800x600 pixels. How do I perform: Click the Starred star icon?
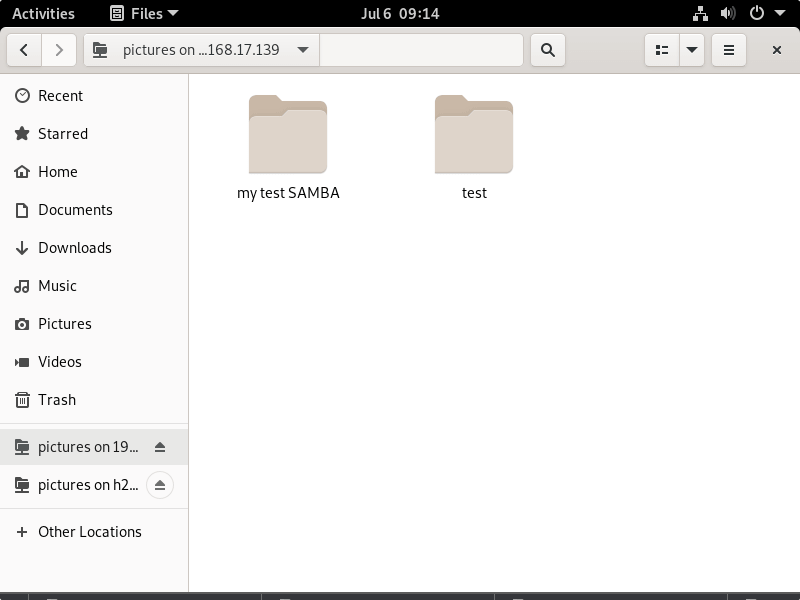(22, 134)
